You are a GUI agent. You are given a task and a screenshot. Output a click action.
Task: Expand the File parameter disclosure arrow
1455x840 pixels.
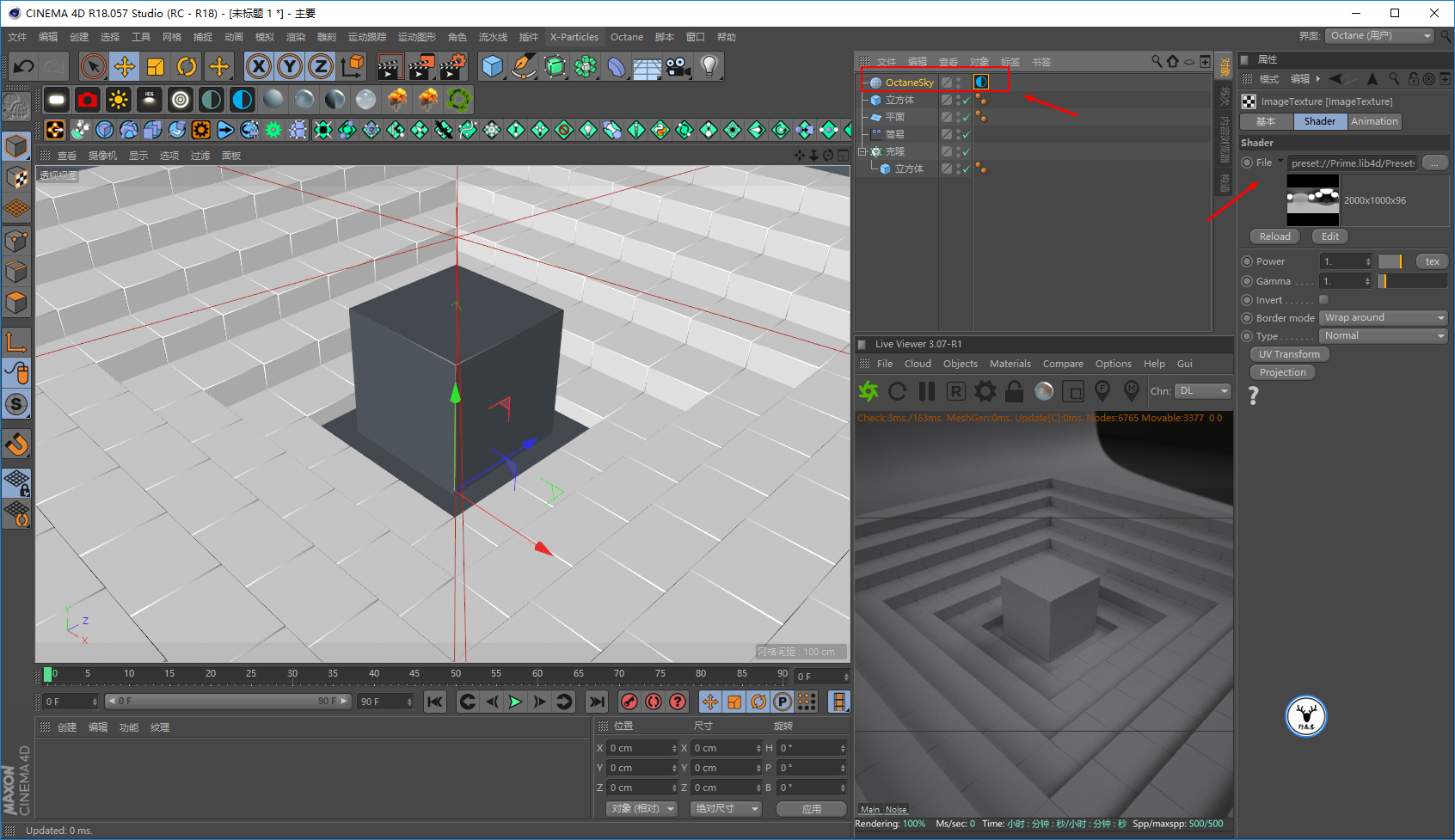(x=1280, y=162)
